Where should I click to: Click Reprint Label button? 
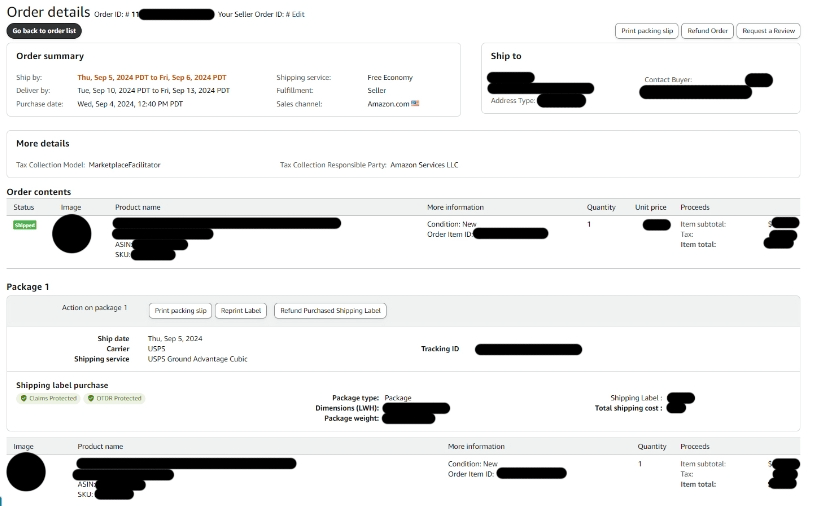click(241, 311)
